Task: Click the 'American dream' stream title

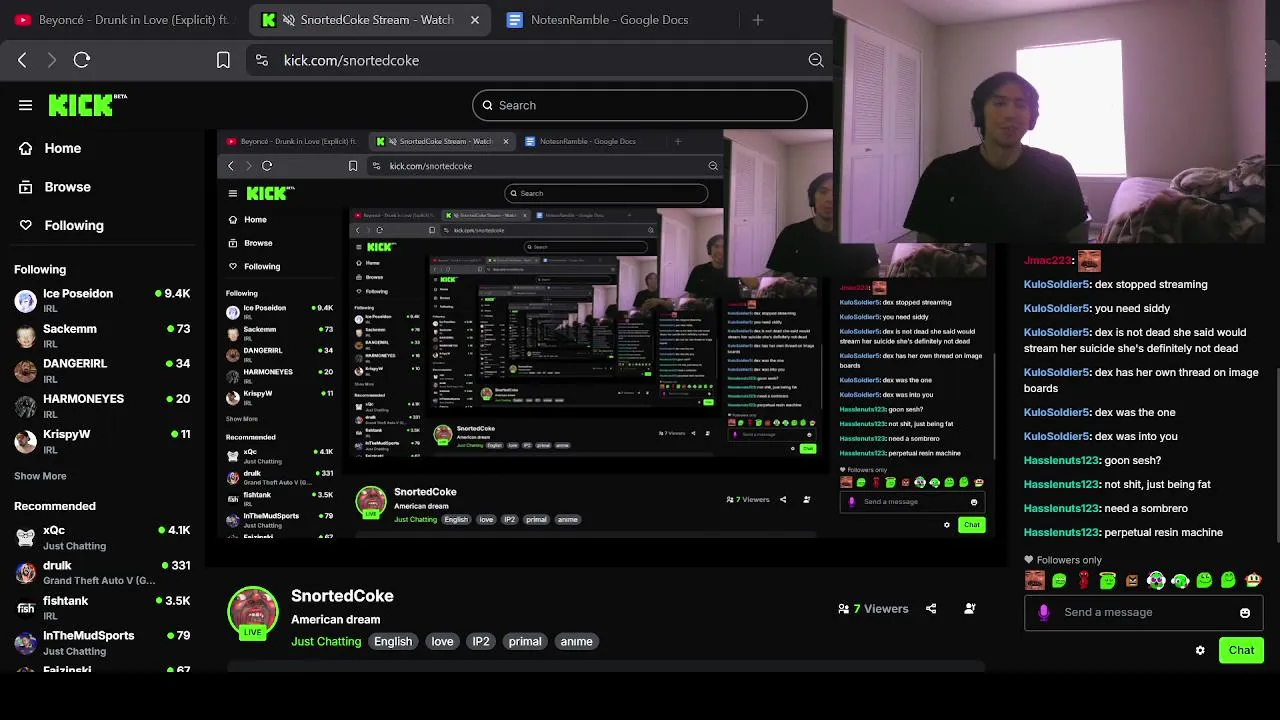Action: click(336, 620)
